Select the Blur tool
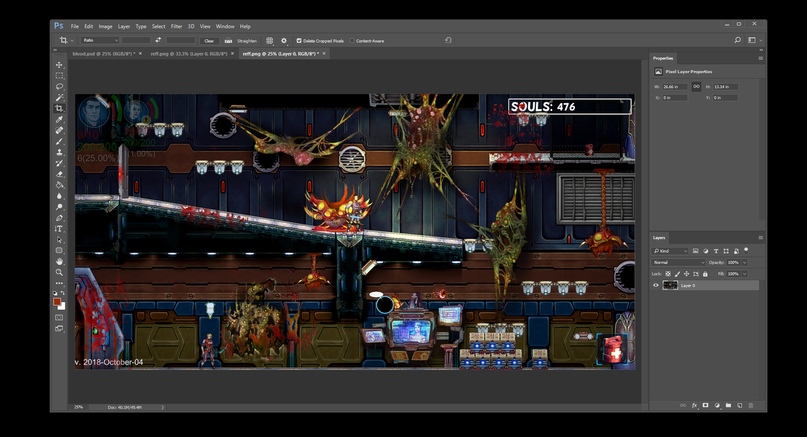 tap(59, 196)
